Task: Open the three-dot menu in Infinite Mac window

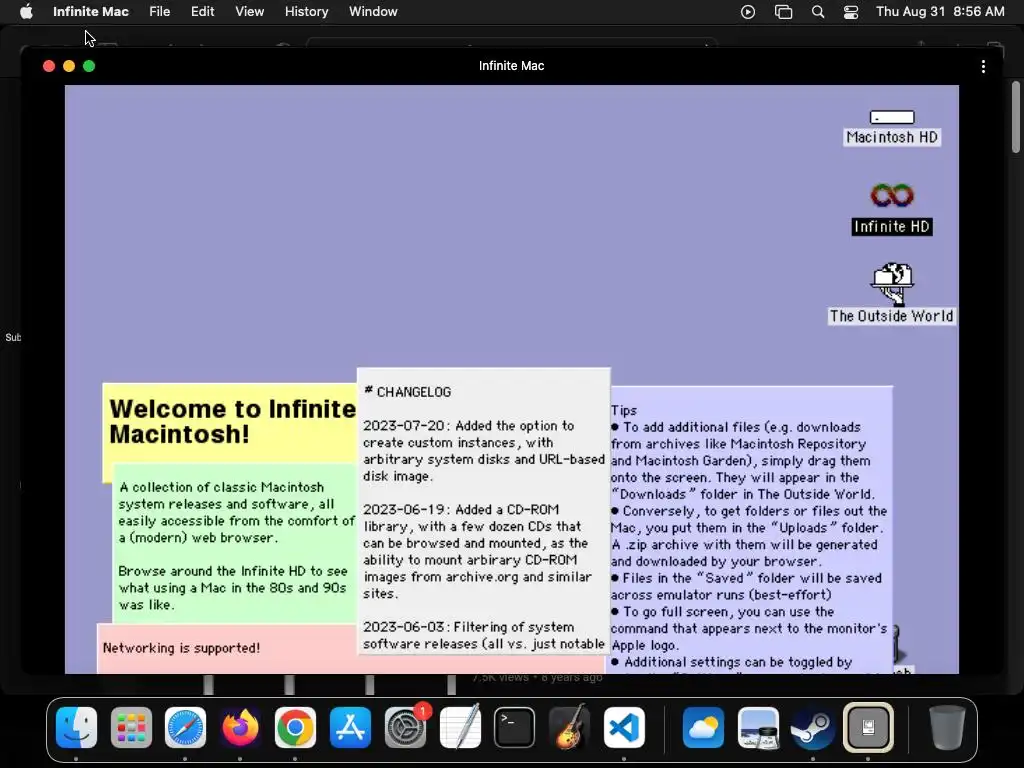Action: 983,66
